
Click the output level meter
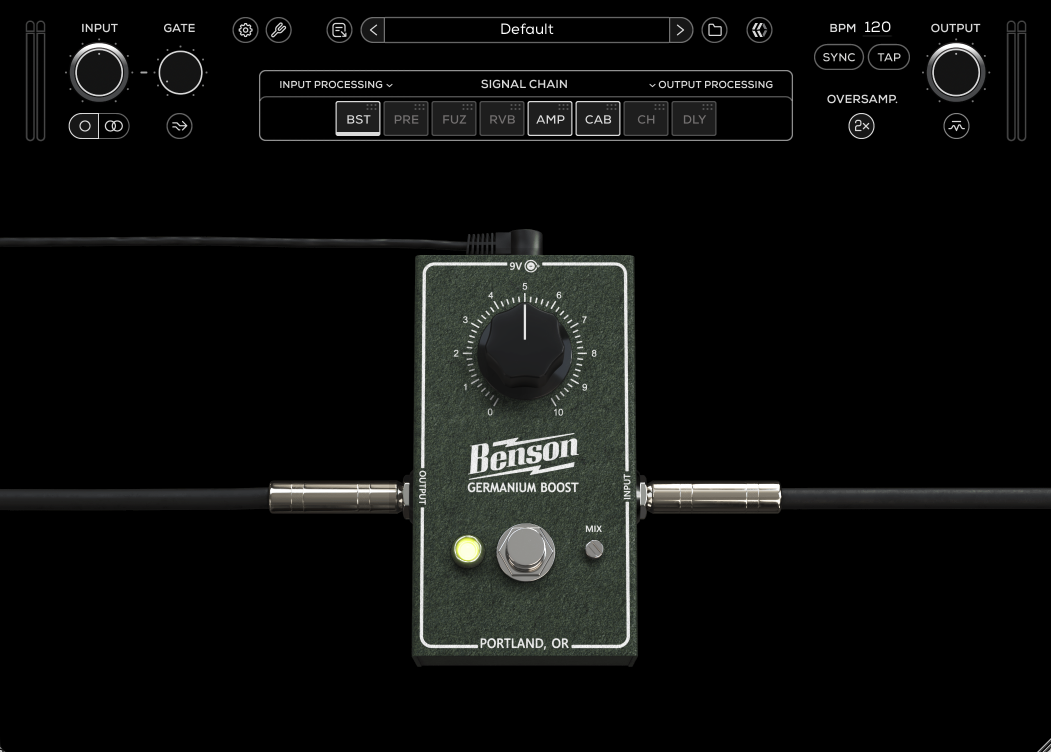click(x=1016, y=81)
